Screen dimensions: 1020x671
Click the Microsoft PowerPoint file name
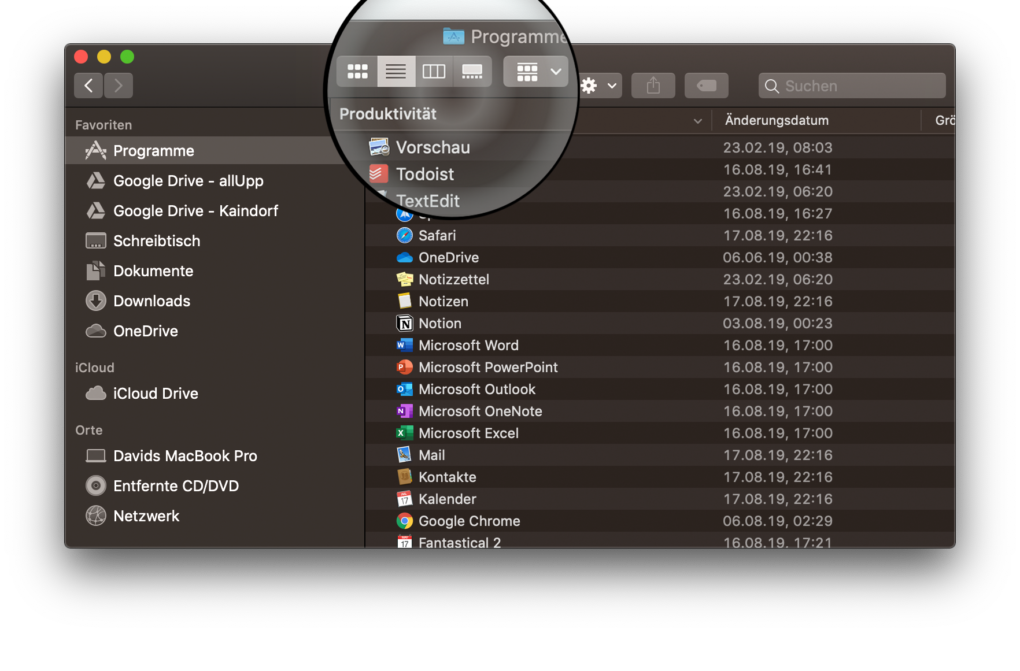coord(488,367)
